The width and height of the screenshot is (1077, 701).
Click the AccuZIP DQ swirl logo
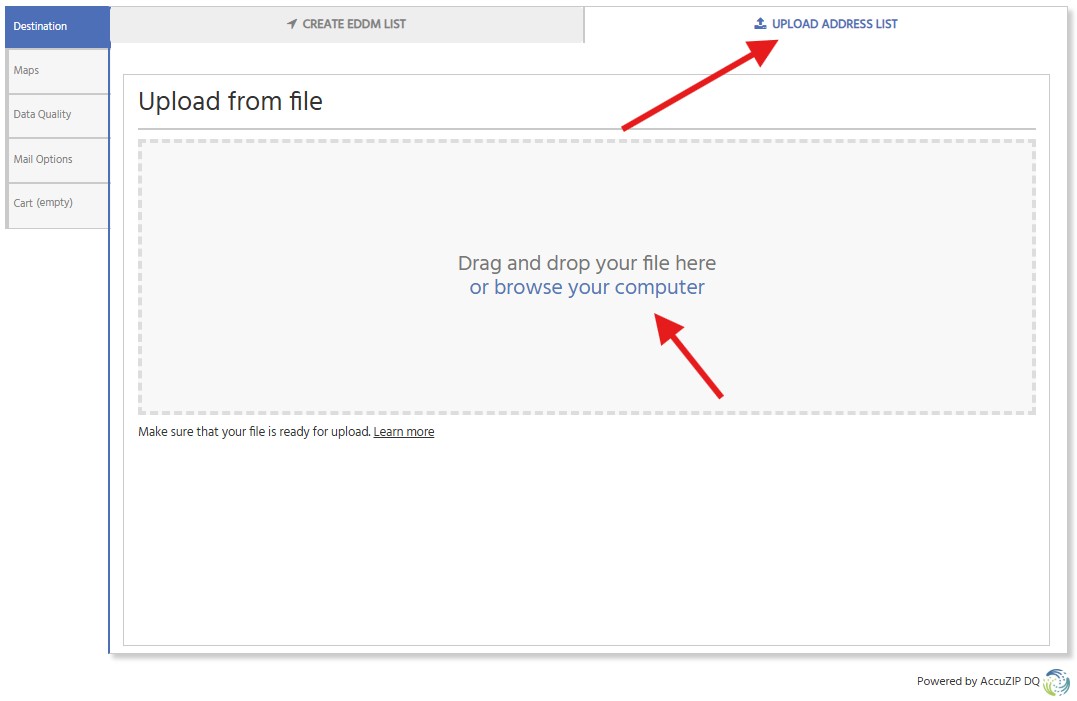(1057, 682)
